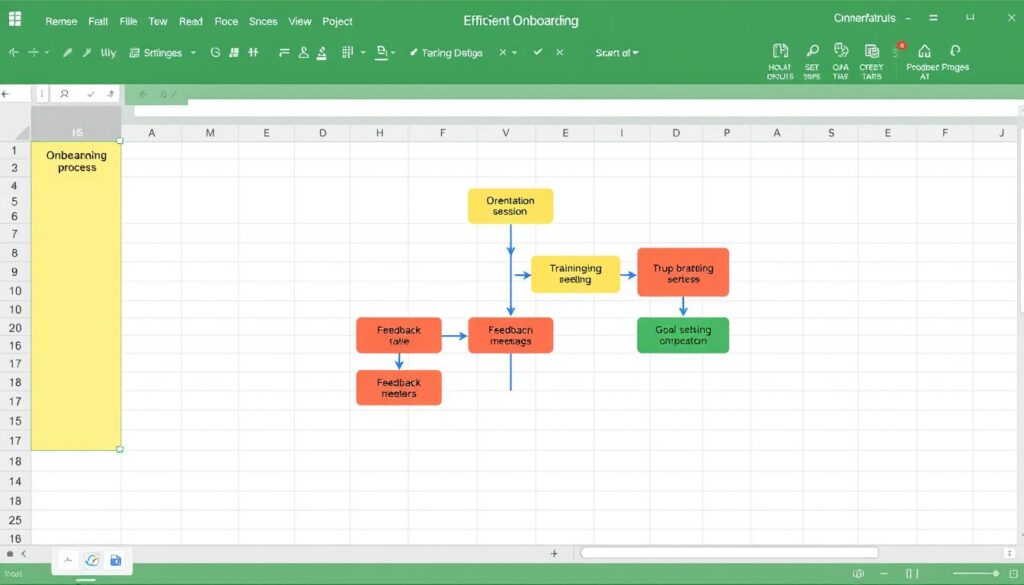Select the Goal setting green box
The height and width of the screenshot is (585, 1024).
coord(683,335)
